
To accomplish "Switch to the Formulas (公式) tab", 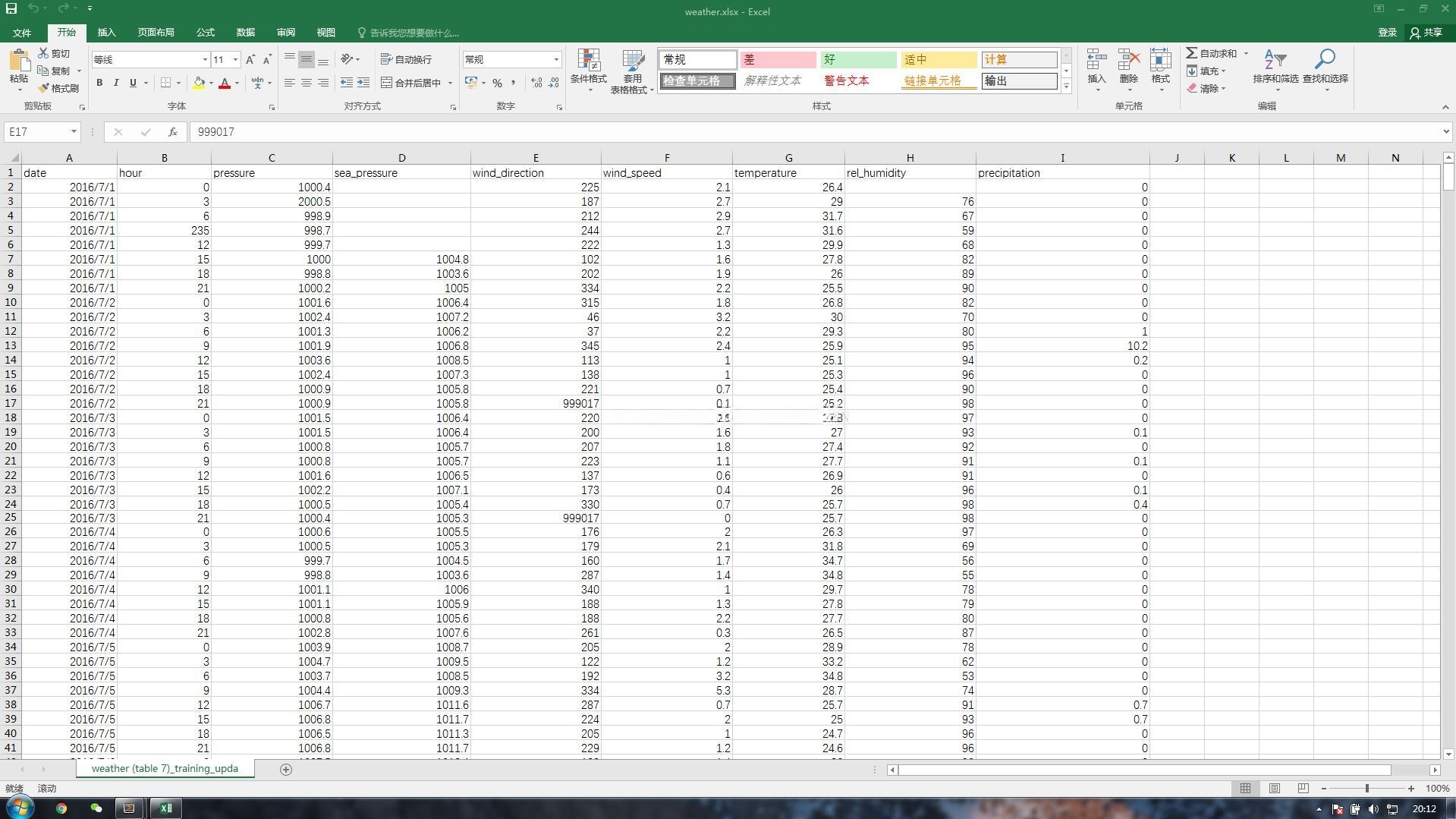I will pos(206,33).
